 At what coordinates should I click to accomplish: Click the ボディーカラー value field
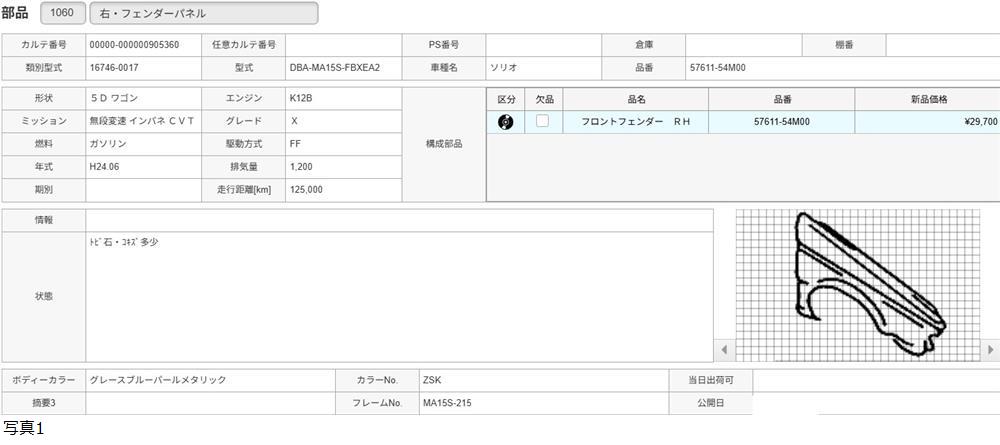pos(212,381)
